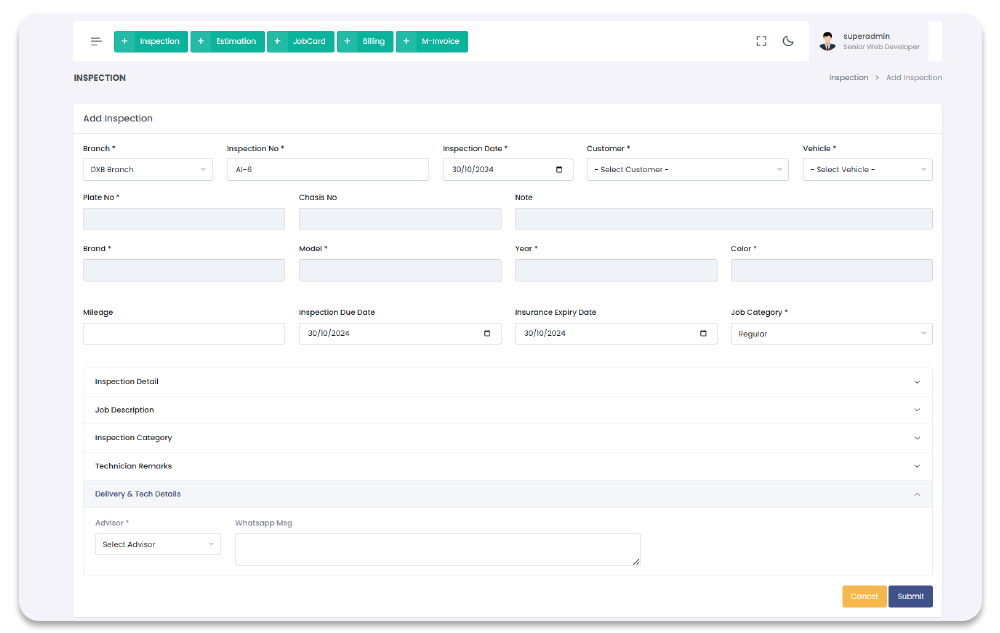
Task: Open the JobCard quick-add button
Action: click(x=300, y=41)
